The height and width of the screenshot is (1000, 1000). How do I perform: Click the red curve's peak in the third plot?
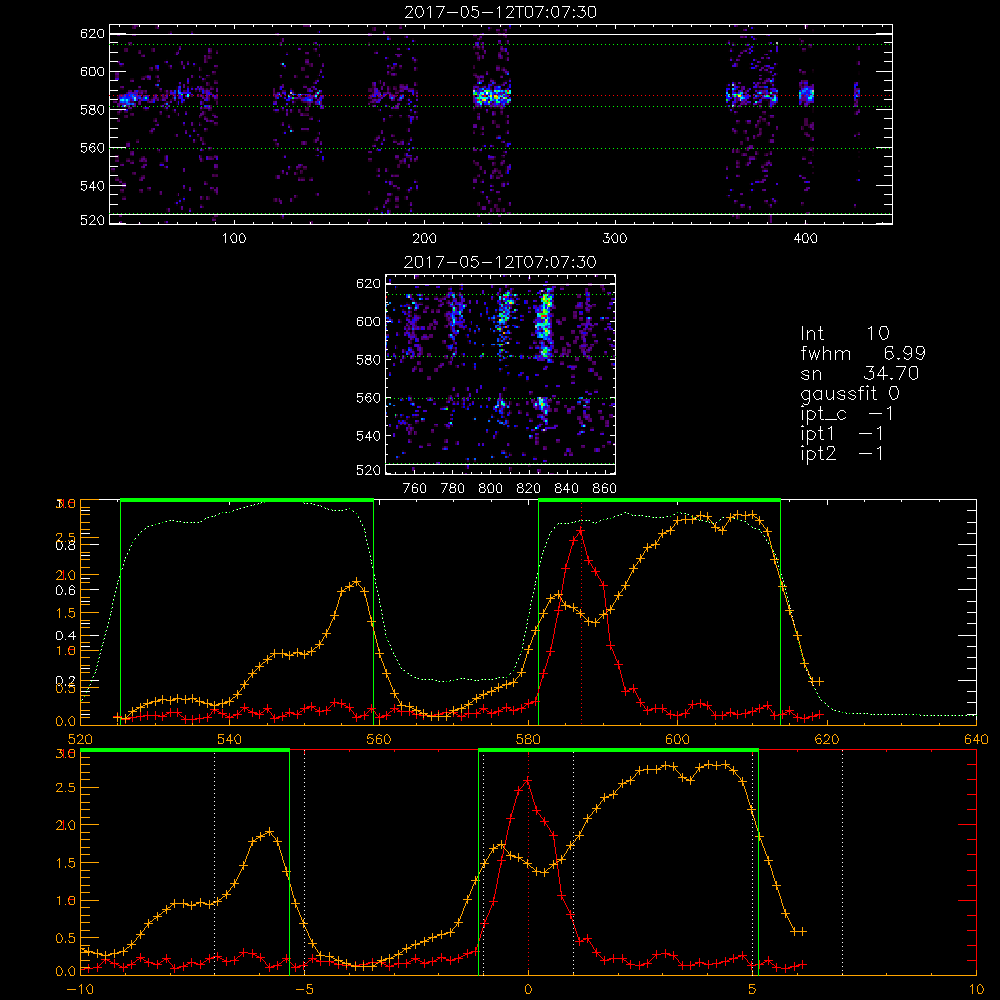(580, 530)
